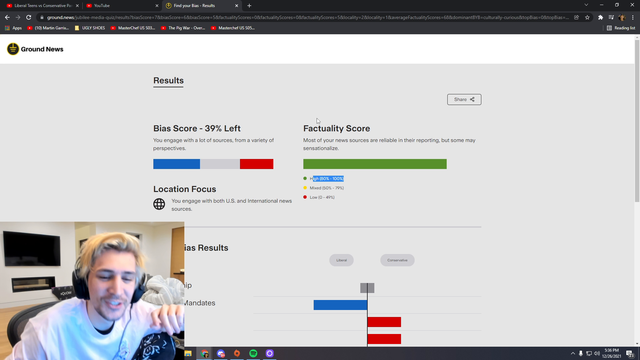Screen dimensions: 640x360
Task: Click the Ground News brand text
Action: click(42, 49)
